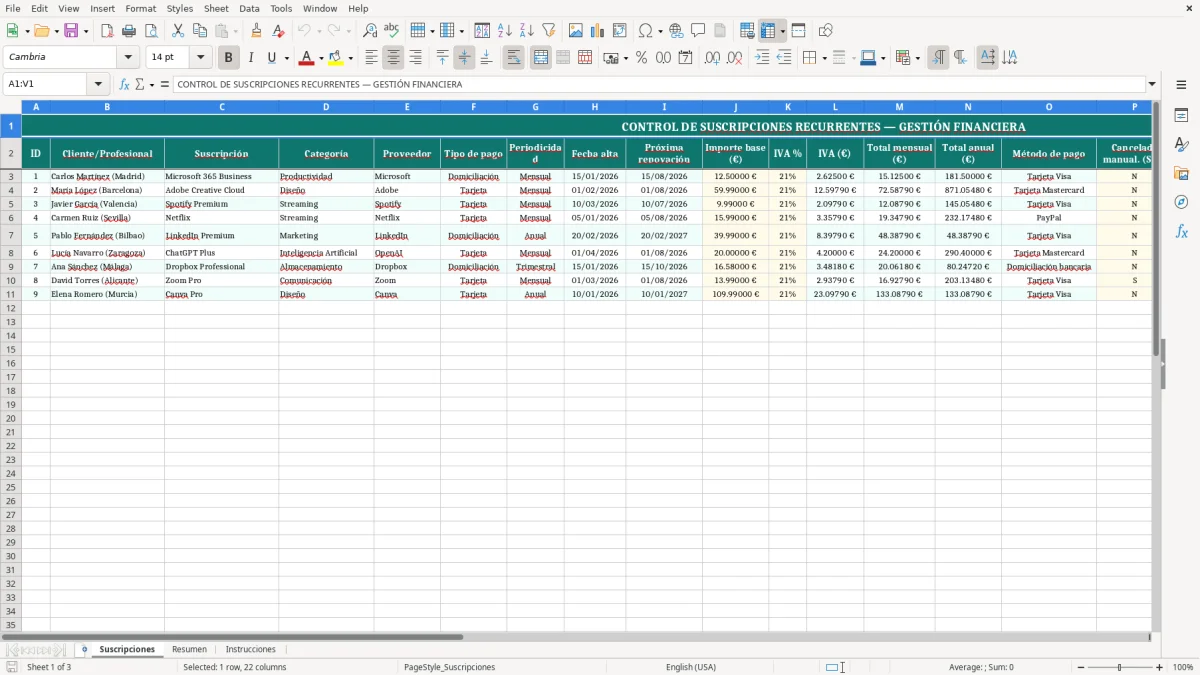Open the Data menu
1200x675 pixels.
click(249, 8)
